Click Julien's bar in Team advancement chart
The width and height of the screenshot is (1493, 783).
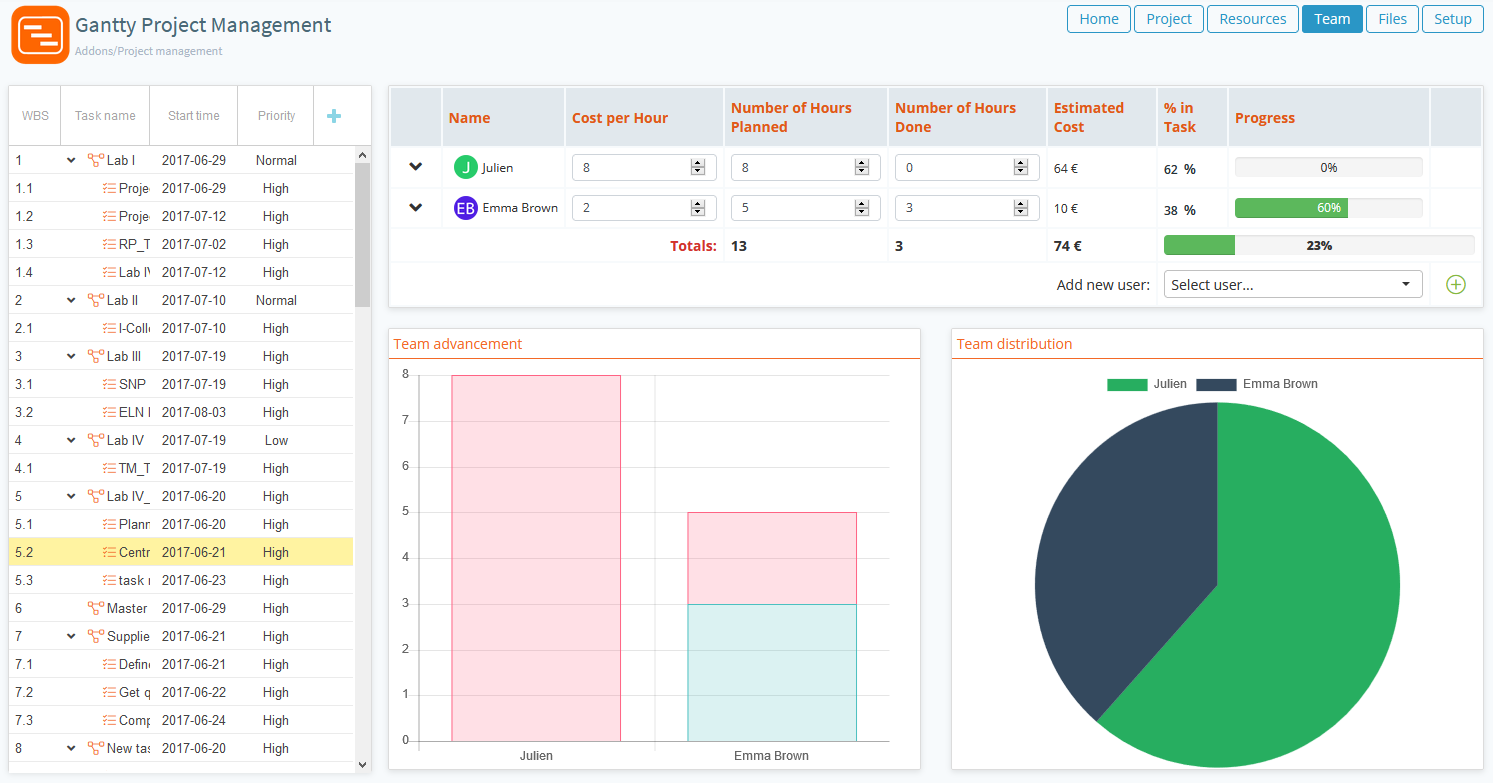click(536, 558)
